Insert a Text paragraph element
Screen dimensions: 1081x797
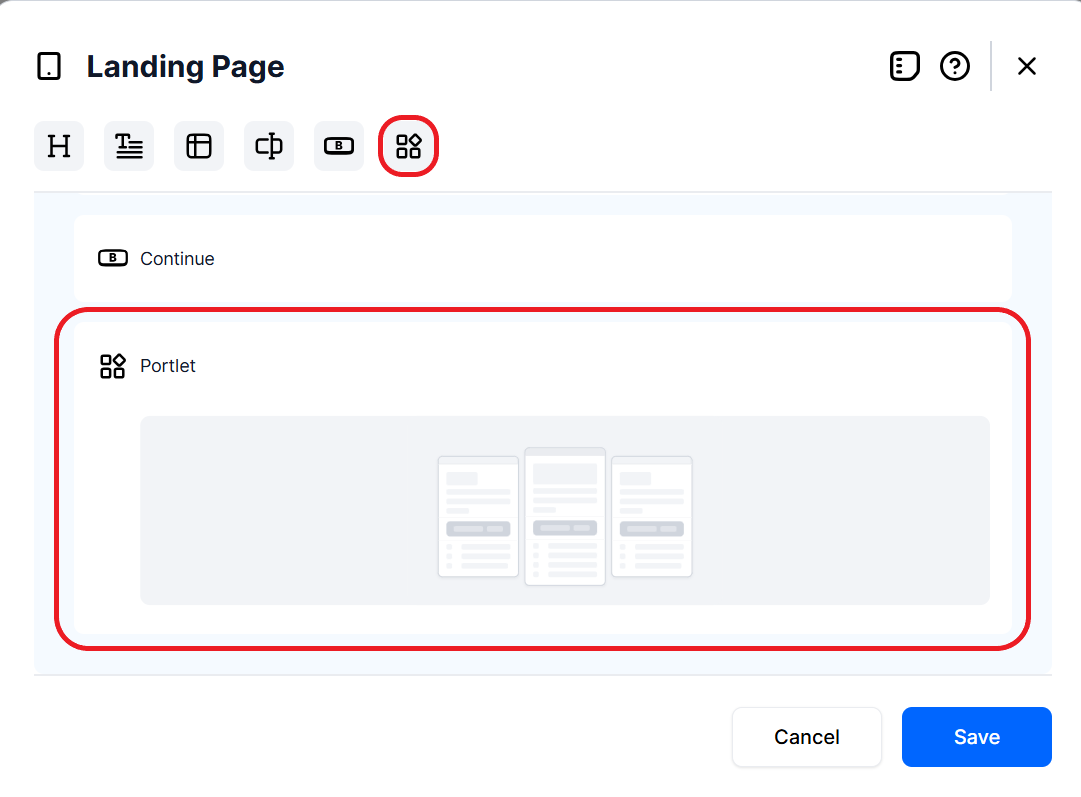129,147
